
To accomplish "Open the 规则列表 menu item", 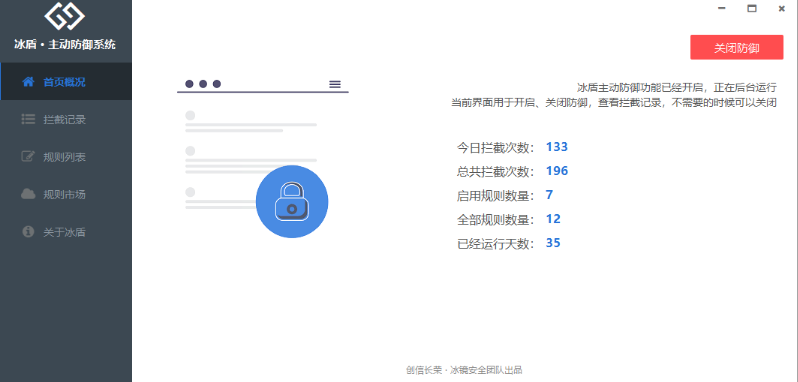I will pyautogui.click(x=66, y=157).
